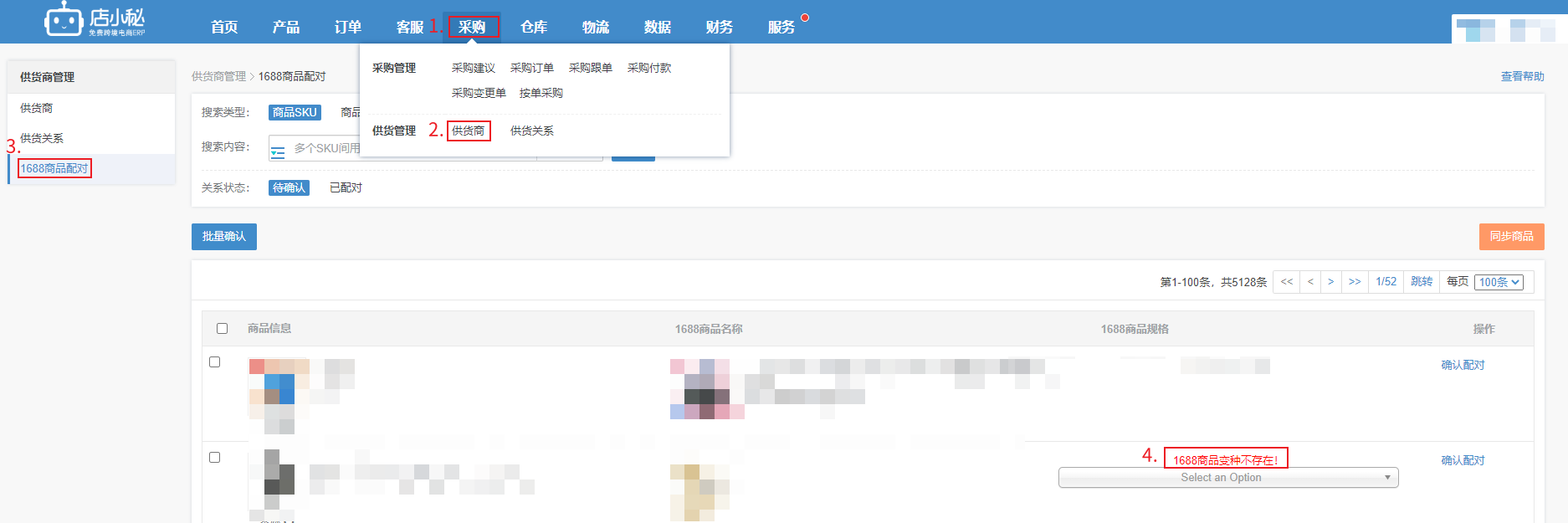
Task: Choose 采购变更单 in the dropdown menu
Action: [x=479, y=93]
